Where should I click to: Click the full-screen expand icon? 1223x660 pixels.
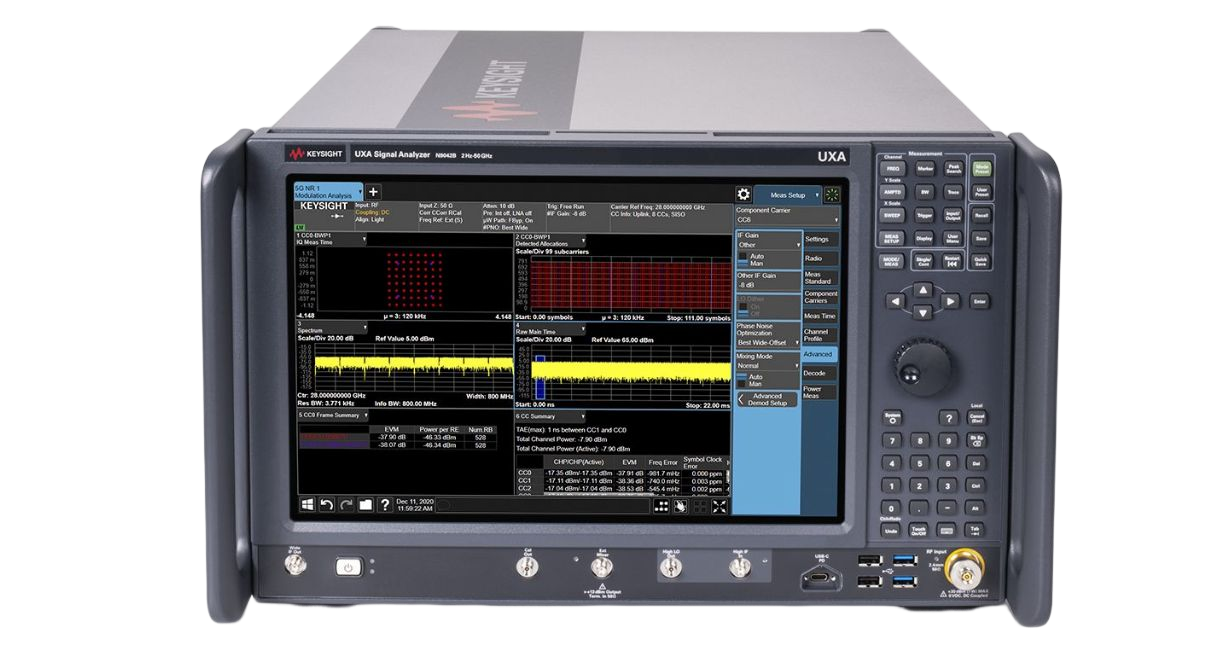coord(721,506)
